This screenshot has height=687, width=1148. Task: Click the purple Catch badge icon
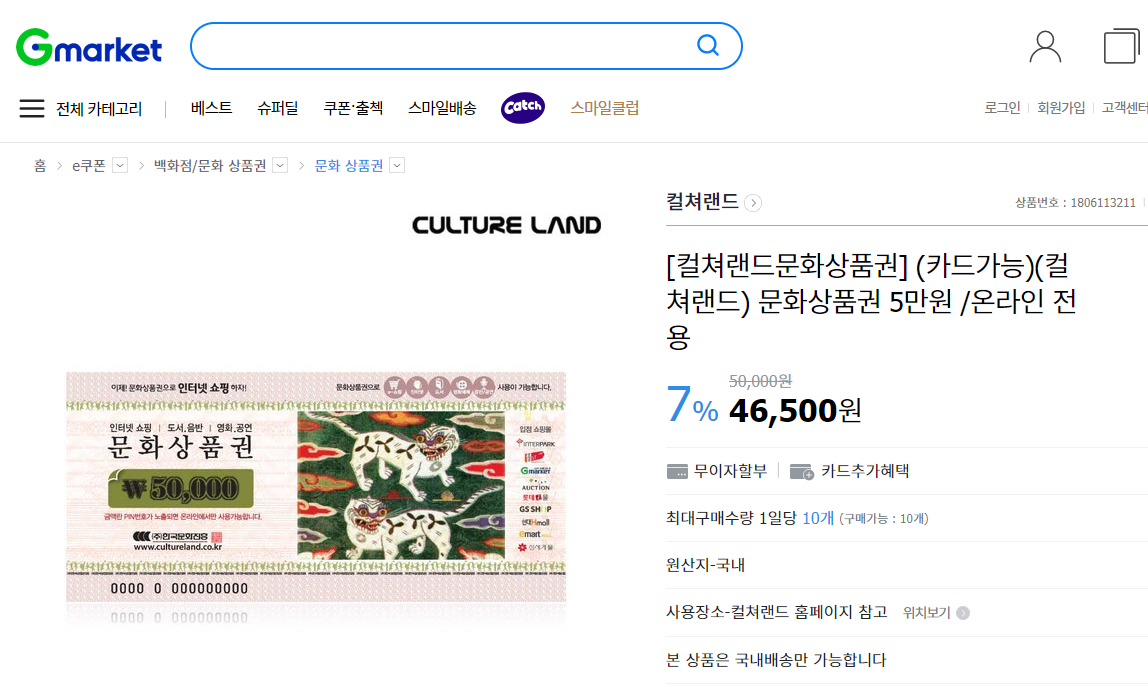pos(523,108)
